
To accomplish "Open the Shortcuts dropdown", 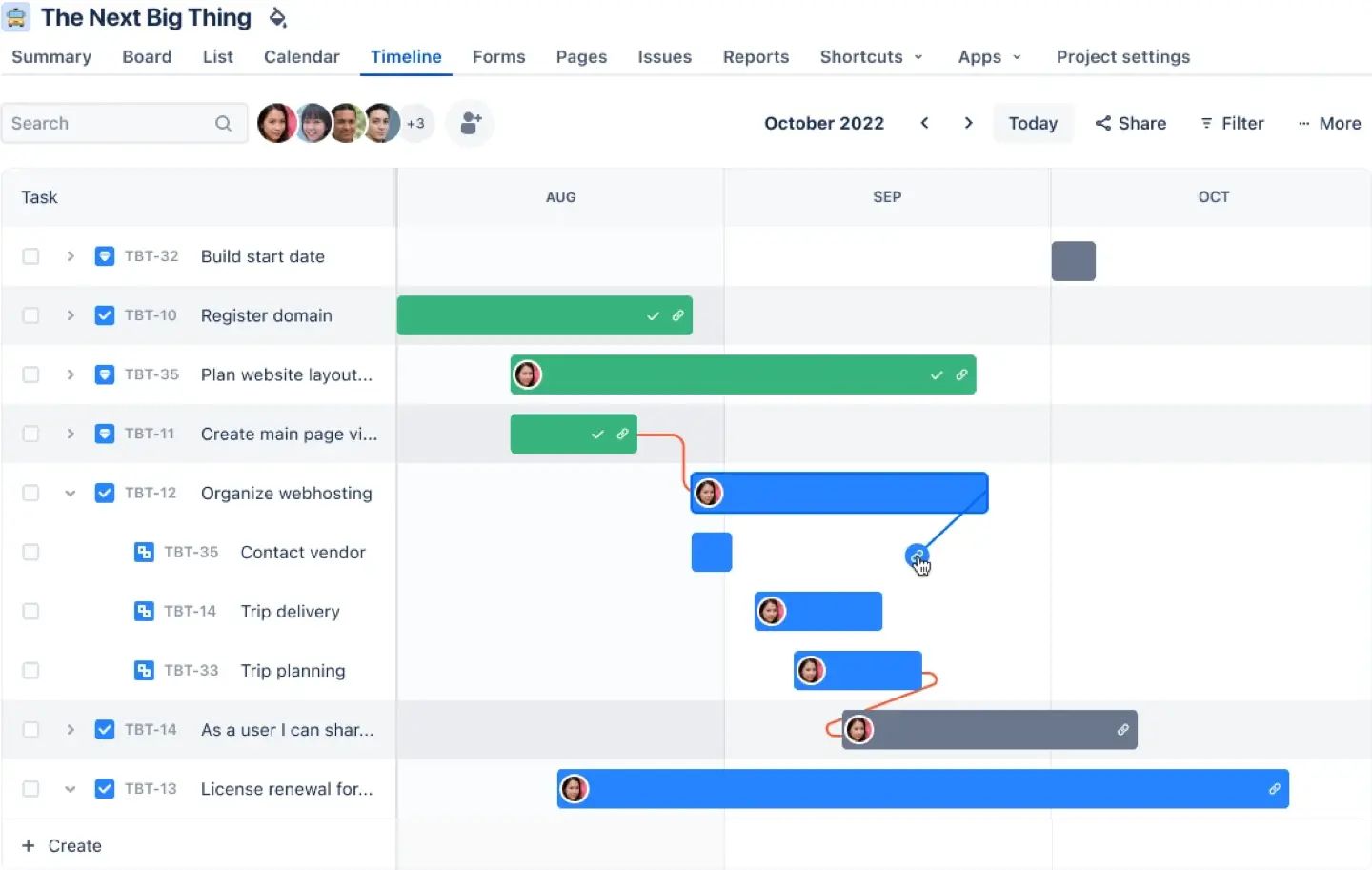I will pos(869,57).
